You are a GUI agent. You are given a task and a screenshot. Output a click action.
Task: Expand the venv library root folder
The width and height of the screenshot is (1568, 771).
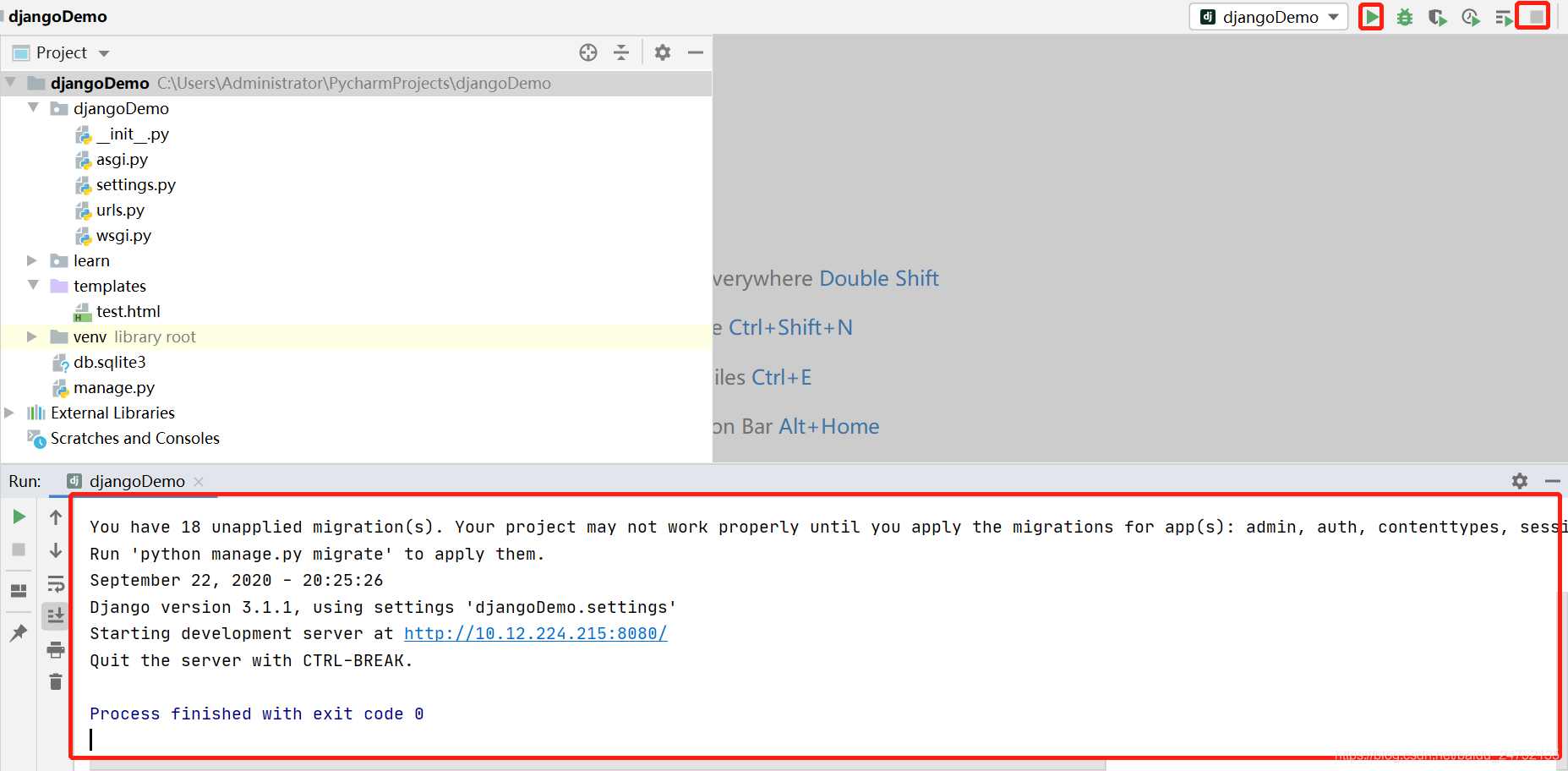click(32, 336)
